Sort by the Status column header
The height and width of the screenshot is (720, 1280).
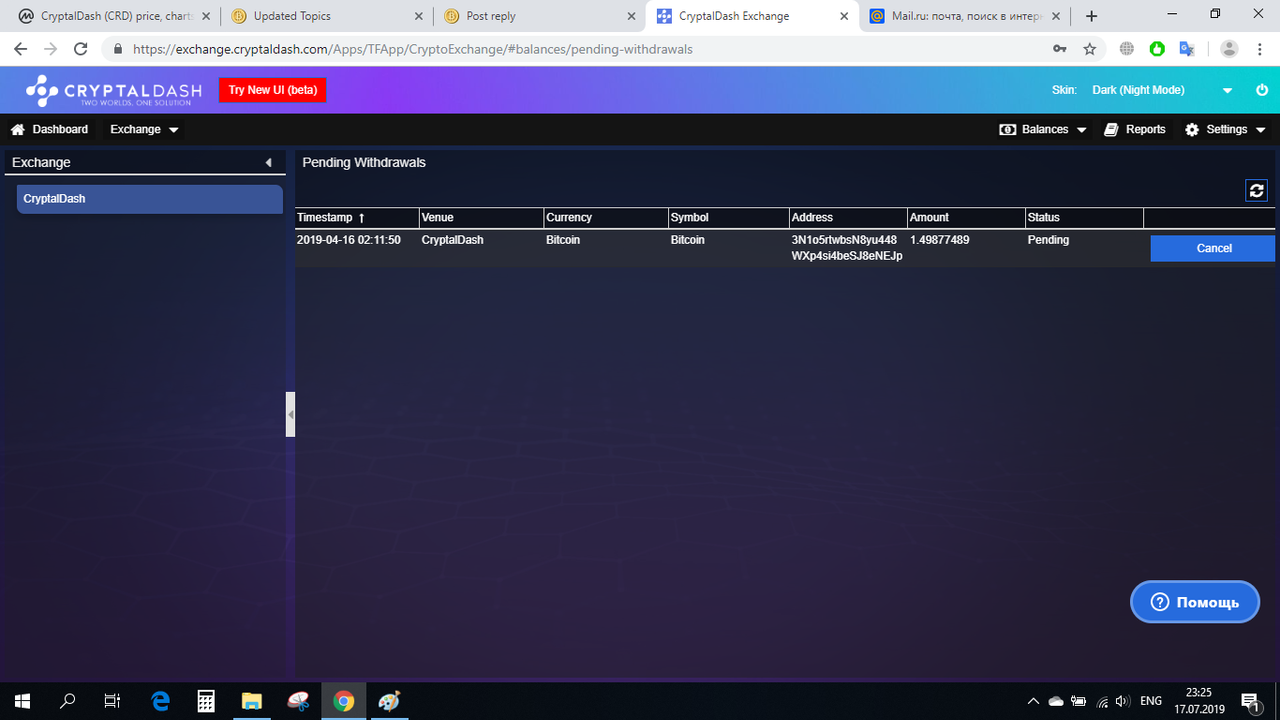pos(1084,217)
